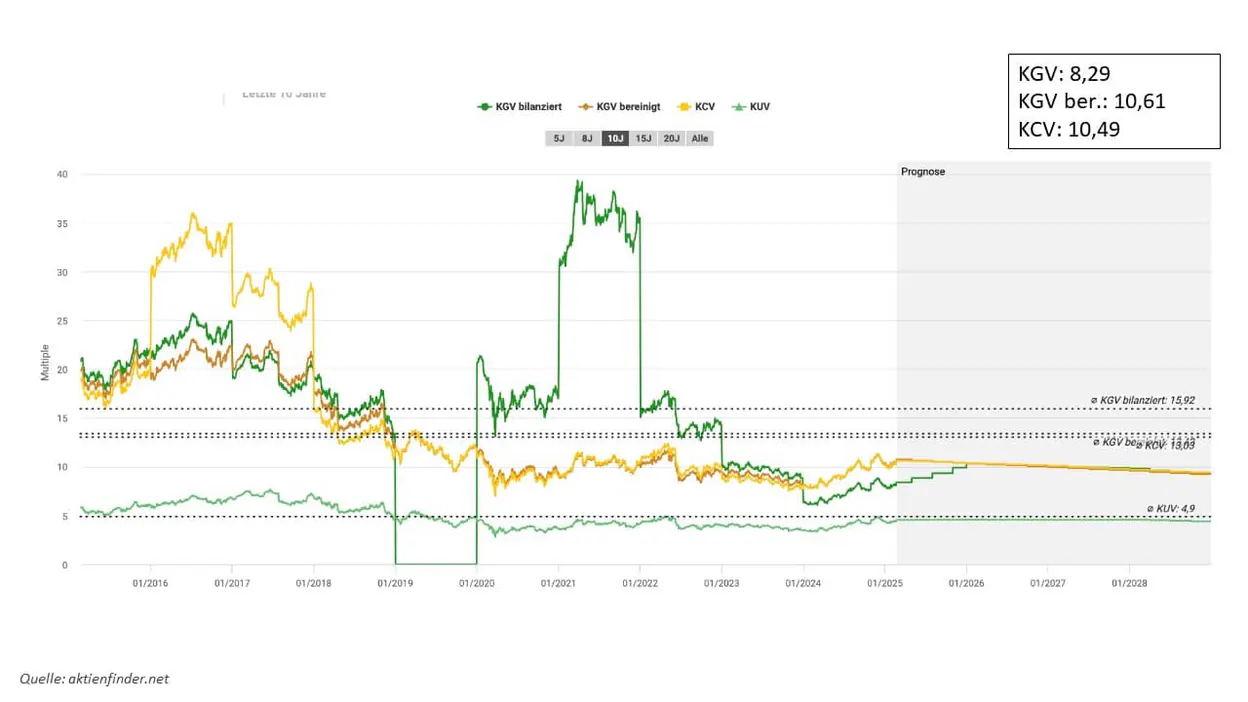Viewport: 1248px width, 702px height.
Task: Click the Prognose label in forecast area
Action: [923, 172]
